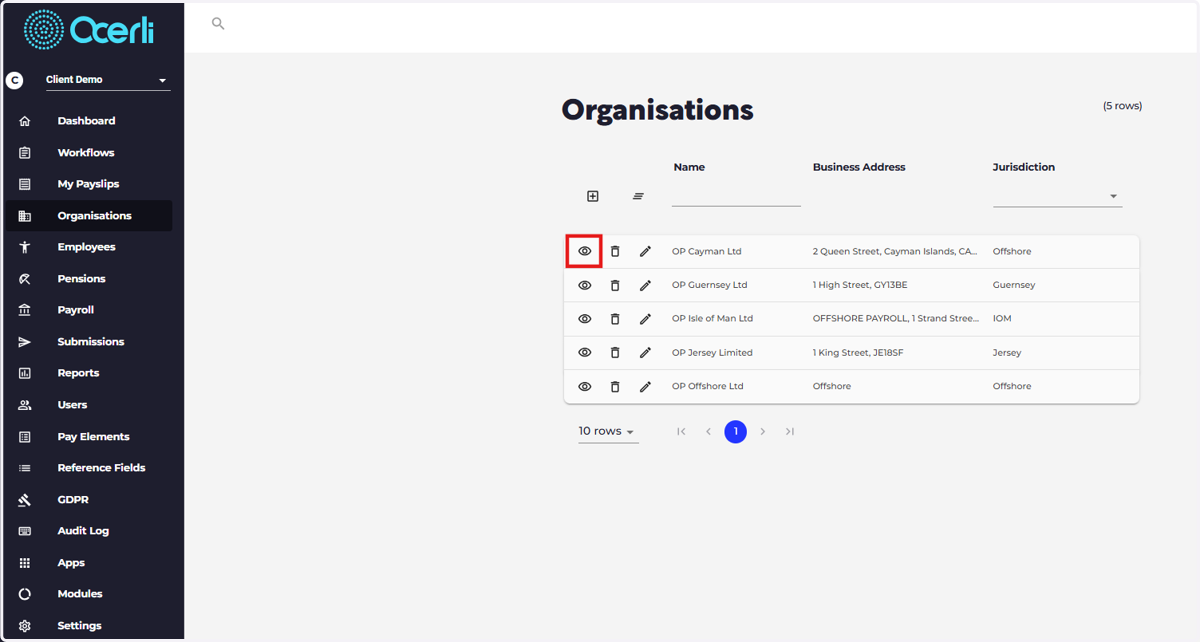View OP Offshore Ltd via eye icon

coord(585,386)
